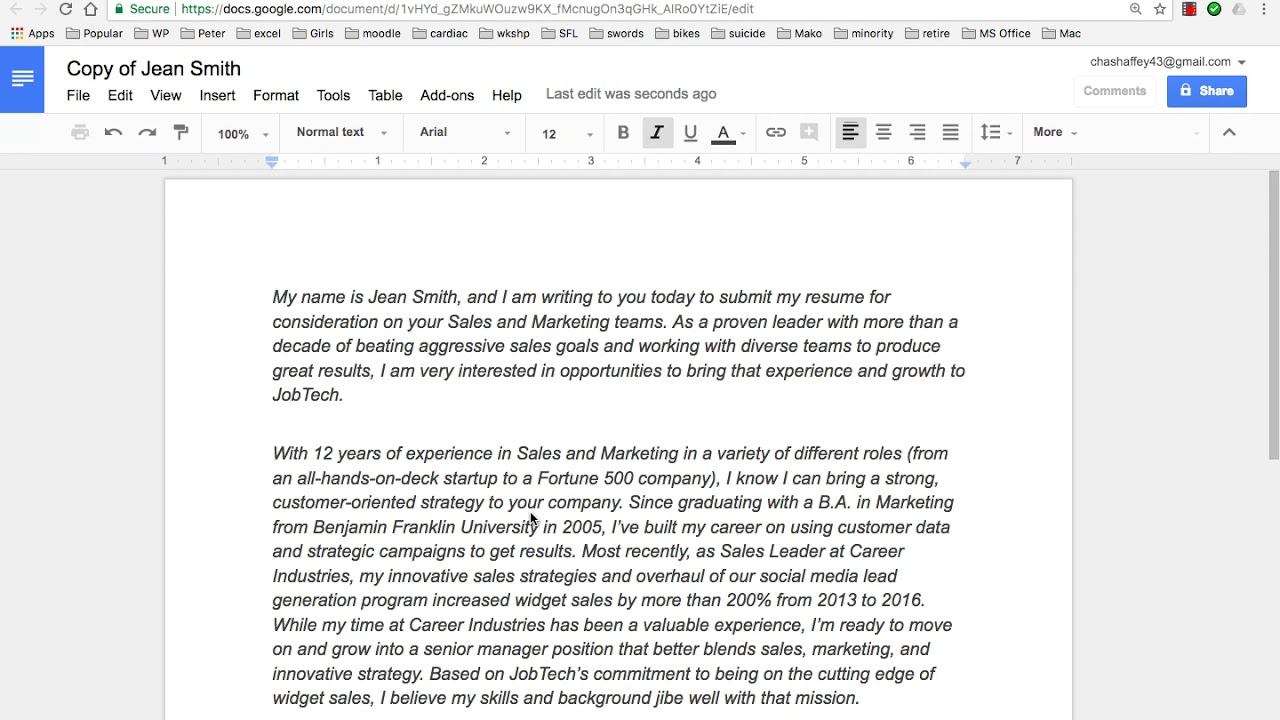Open the View menu
This screenshot has width=1280, height=720.
pos(165,95)
